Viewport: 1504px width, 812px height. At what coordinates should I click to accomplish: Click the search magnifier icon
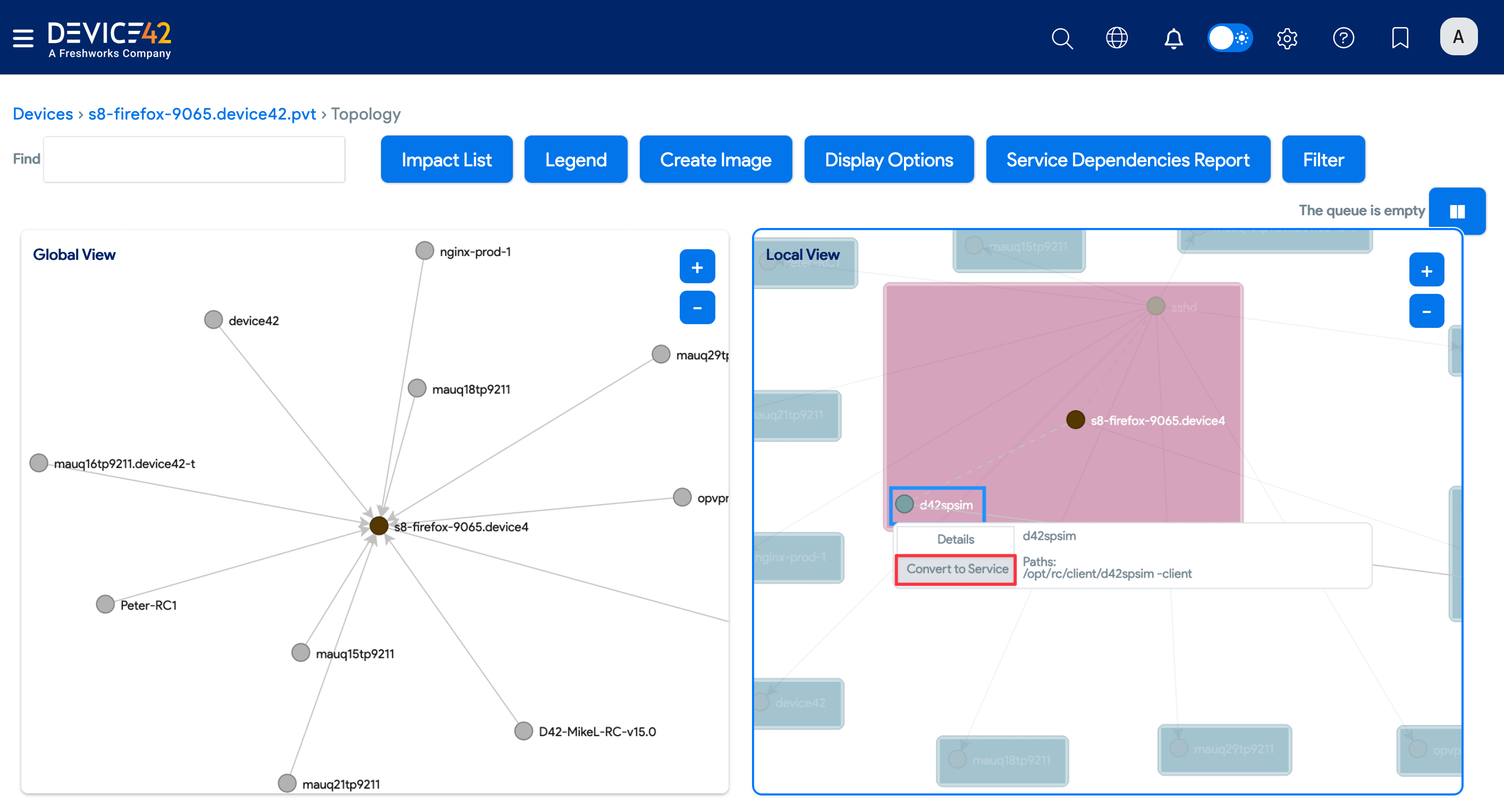[1061, 39]
